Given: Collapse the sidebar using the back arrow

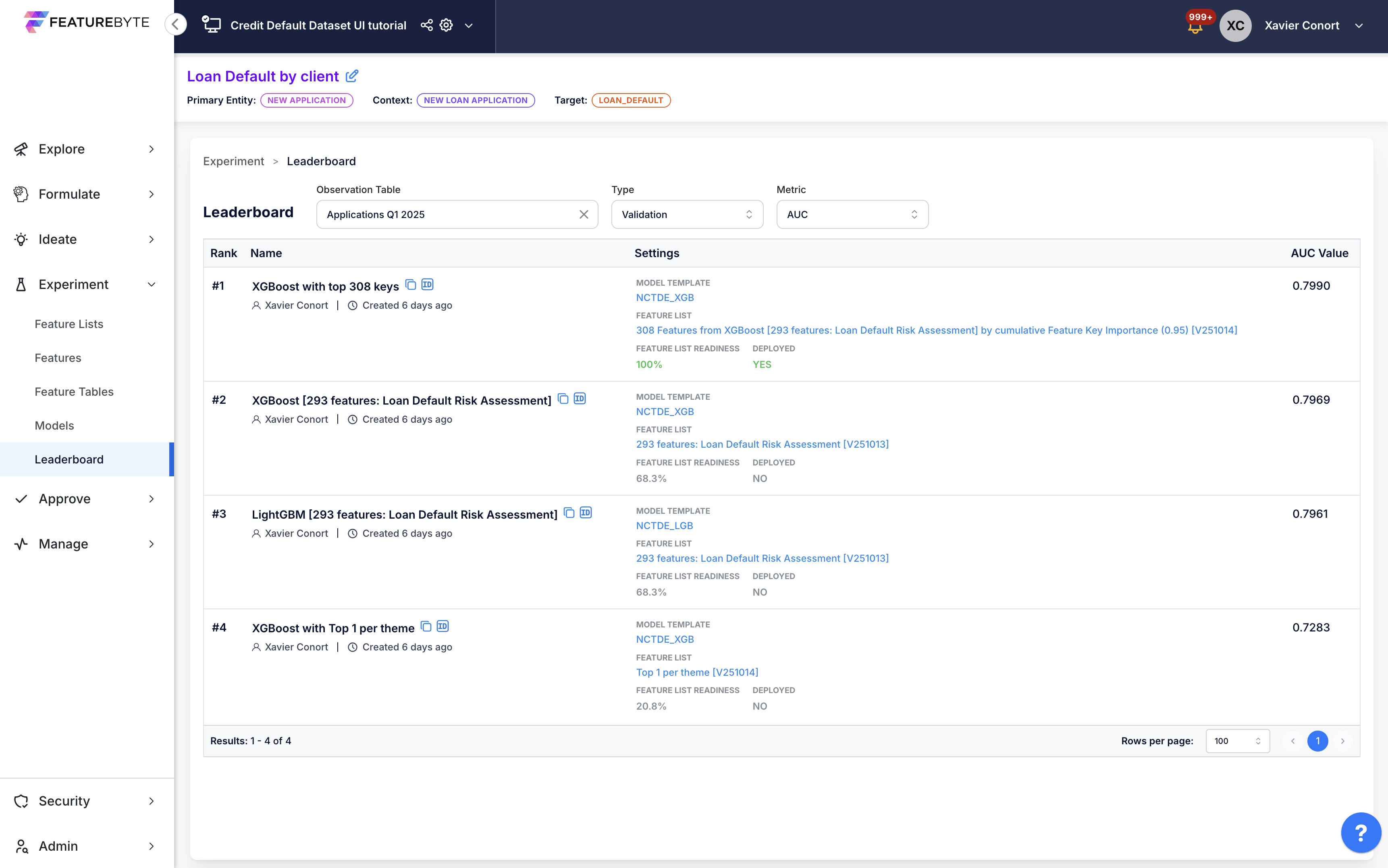Looking at the screenshot, I should click(176, 24).
